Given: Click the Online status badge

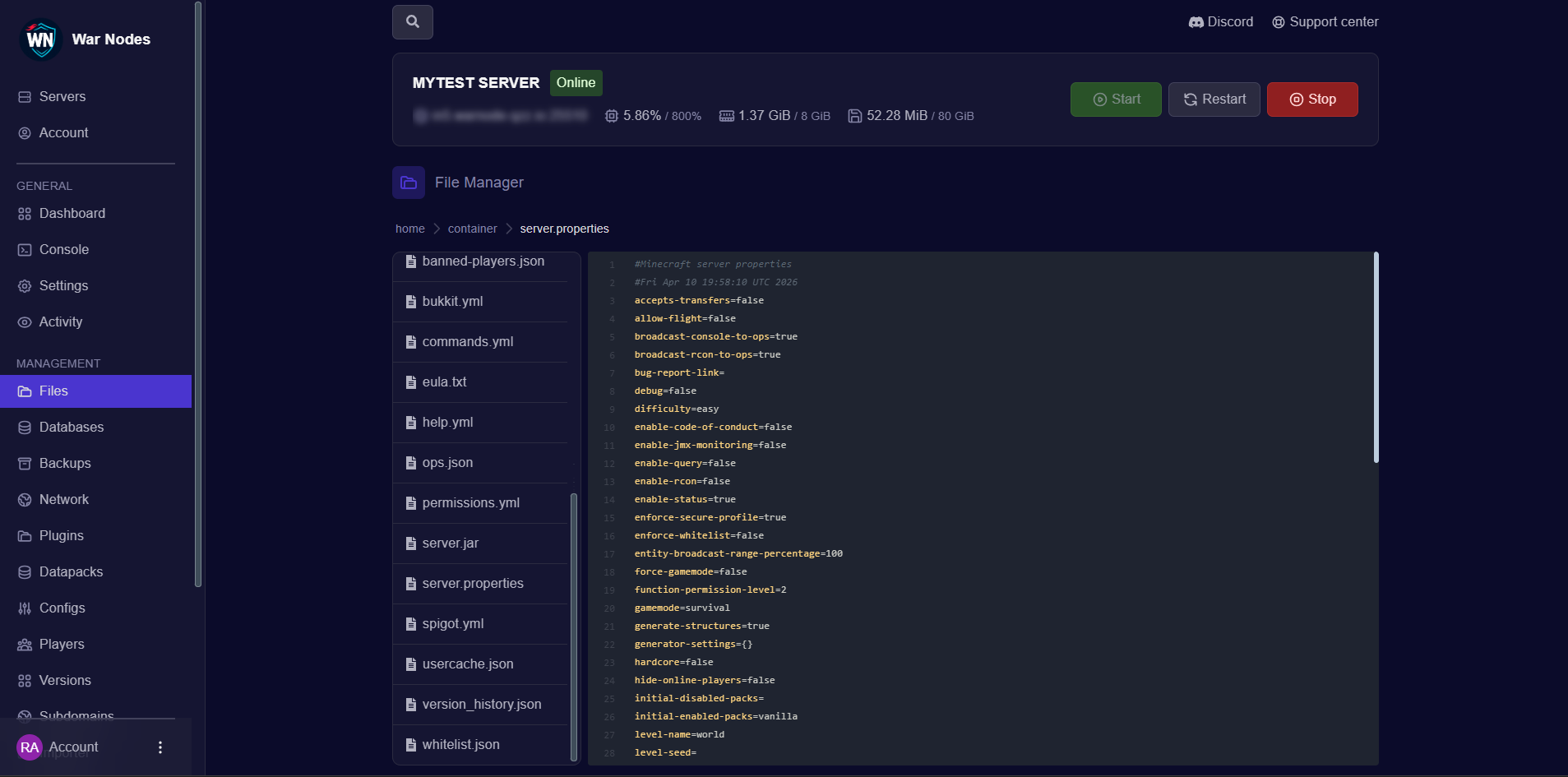Looking at the screenshot, I should [576, 83].
